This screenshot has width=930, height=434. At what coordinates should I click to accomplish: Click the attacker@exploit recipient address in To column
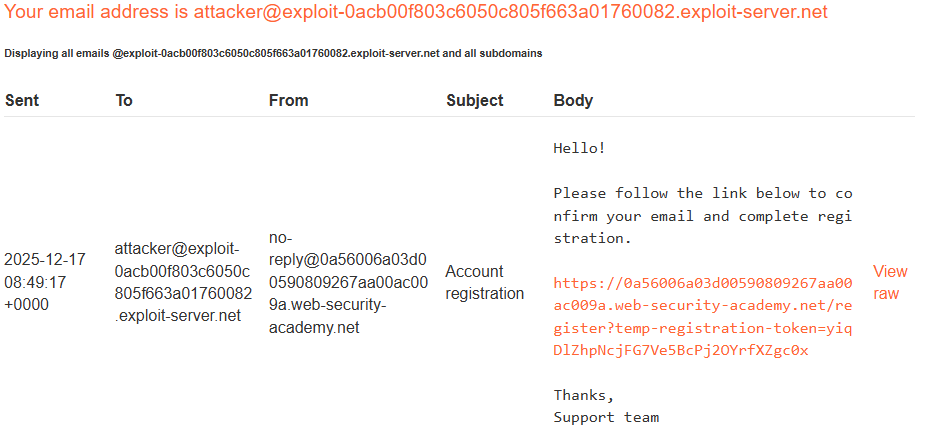click(x=183, y=282)
